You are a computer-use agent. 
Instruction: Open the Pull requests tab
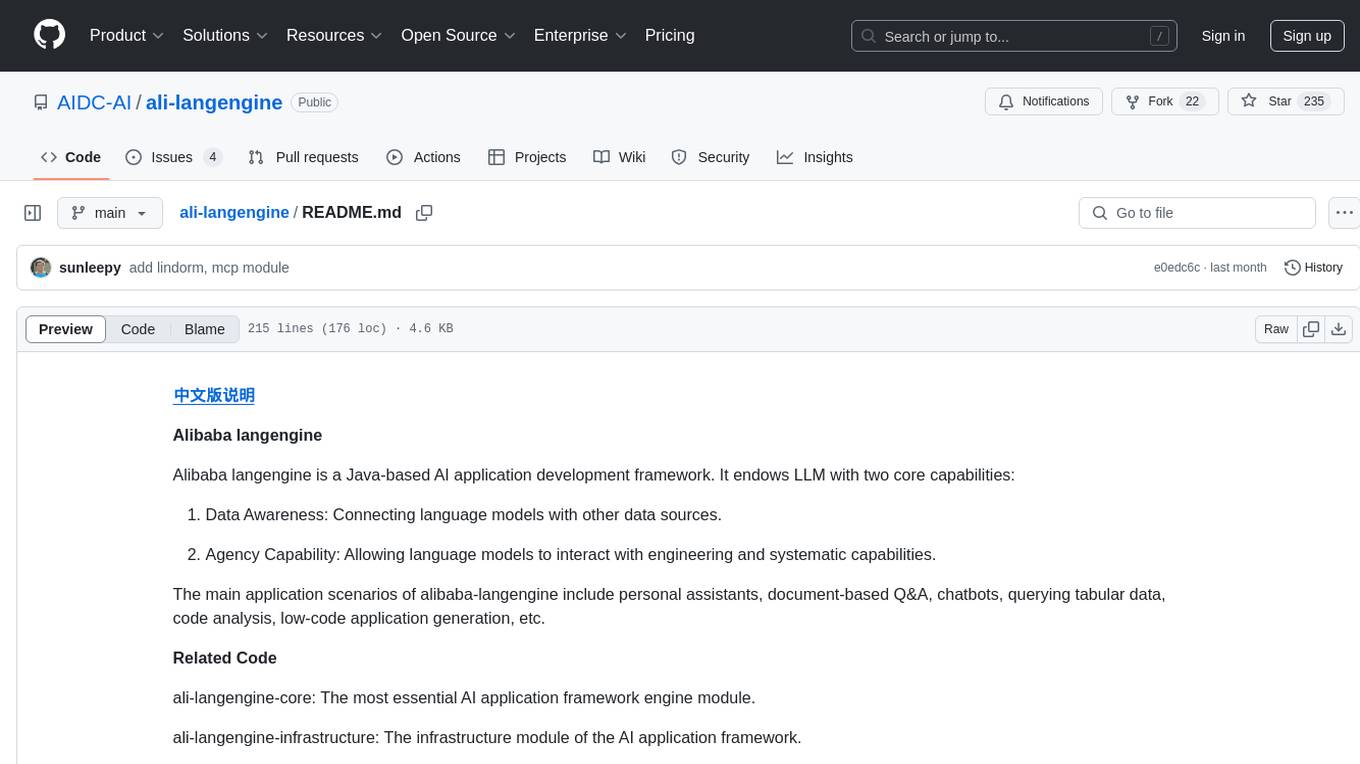[303, 157]
